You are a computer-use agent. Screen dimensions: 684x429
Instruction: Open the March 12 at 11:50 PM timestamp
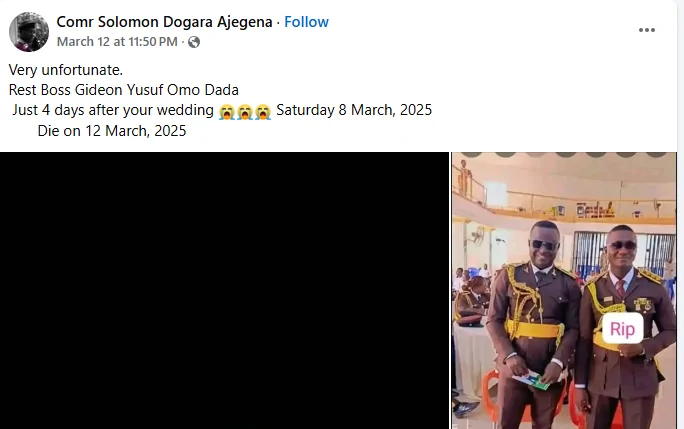[x=117, y=41]
